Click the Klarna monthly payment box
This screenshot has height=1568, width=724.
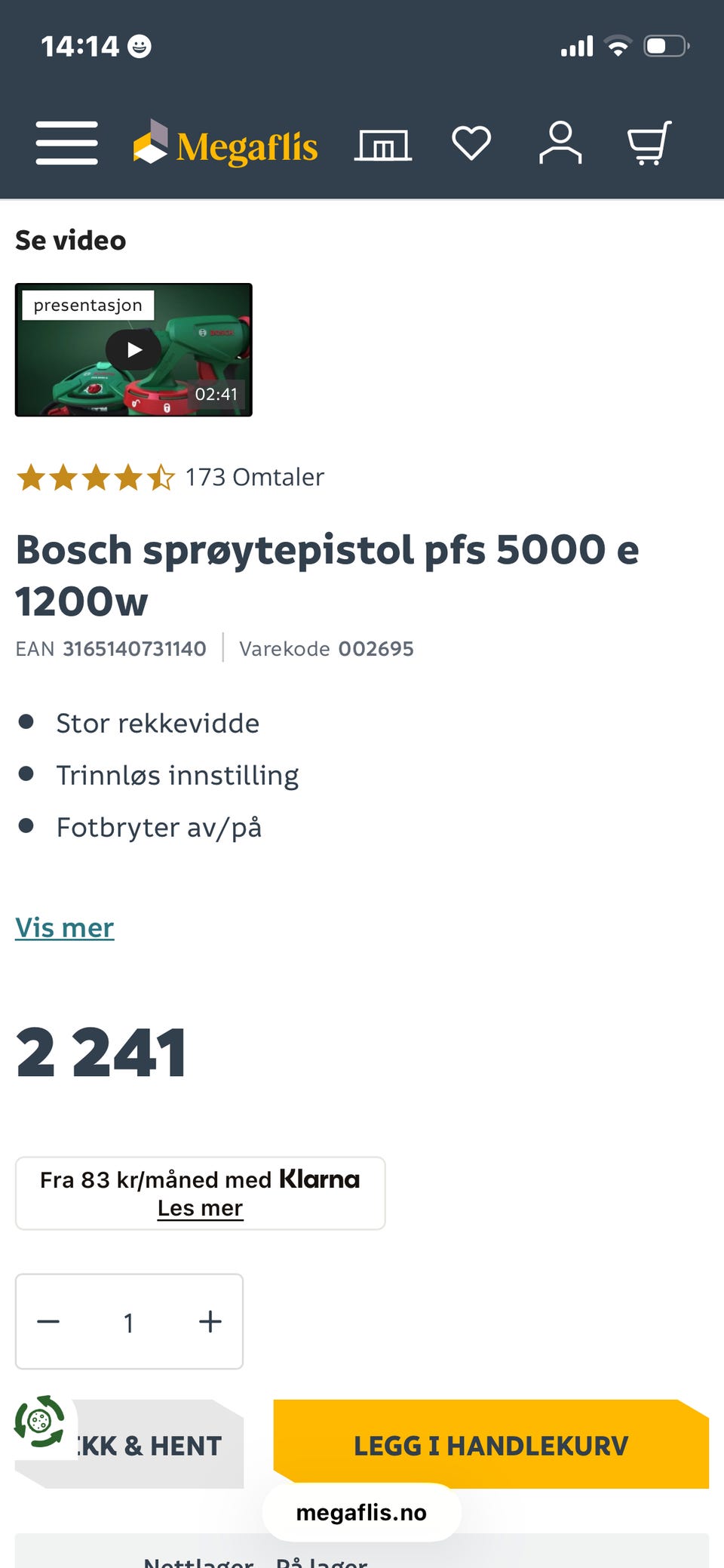(200, 1181)
